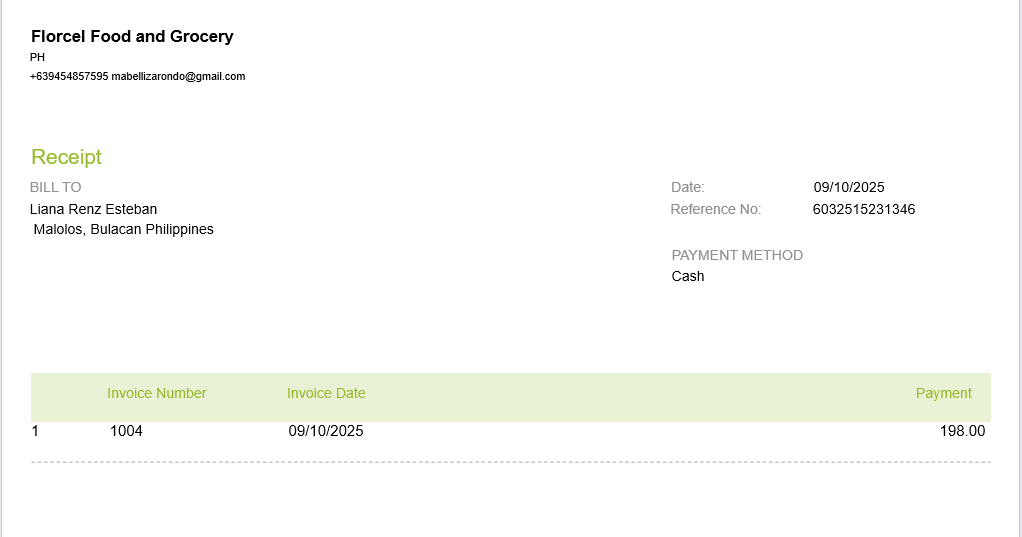
Task: Click the 09/10/2025 date in the invoice row
Action: pyautogui.click(x=326, y=431)
